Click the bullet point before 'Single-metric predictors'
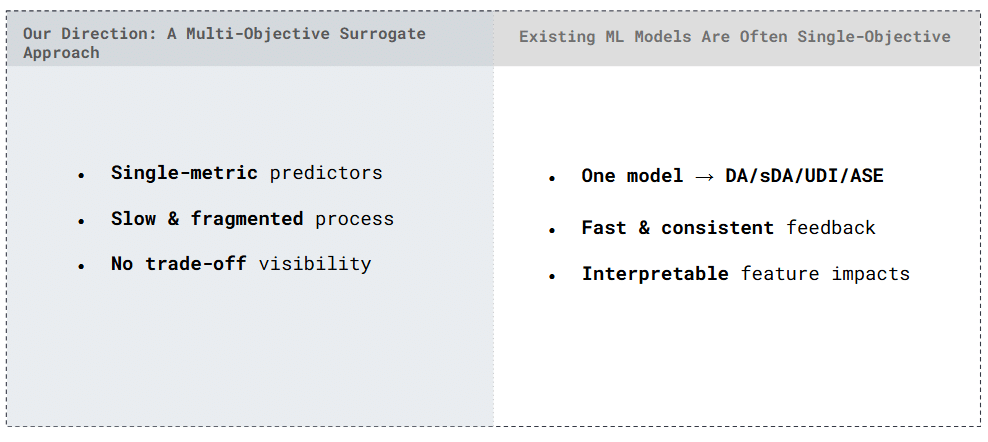Viewport: 988px width, 442px height. click(x=81, y=175)
